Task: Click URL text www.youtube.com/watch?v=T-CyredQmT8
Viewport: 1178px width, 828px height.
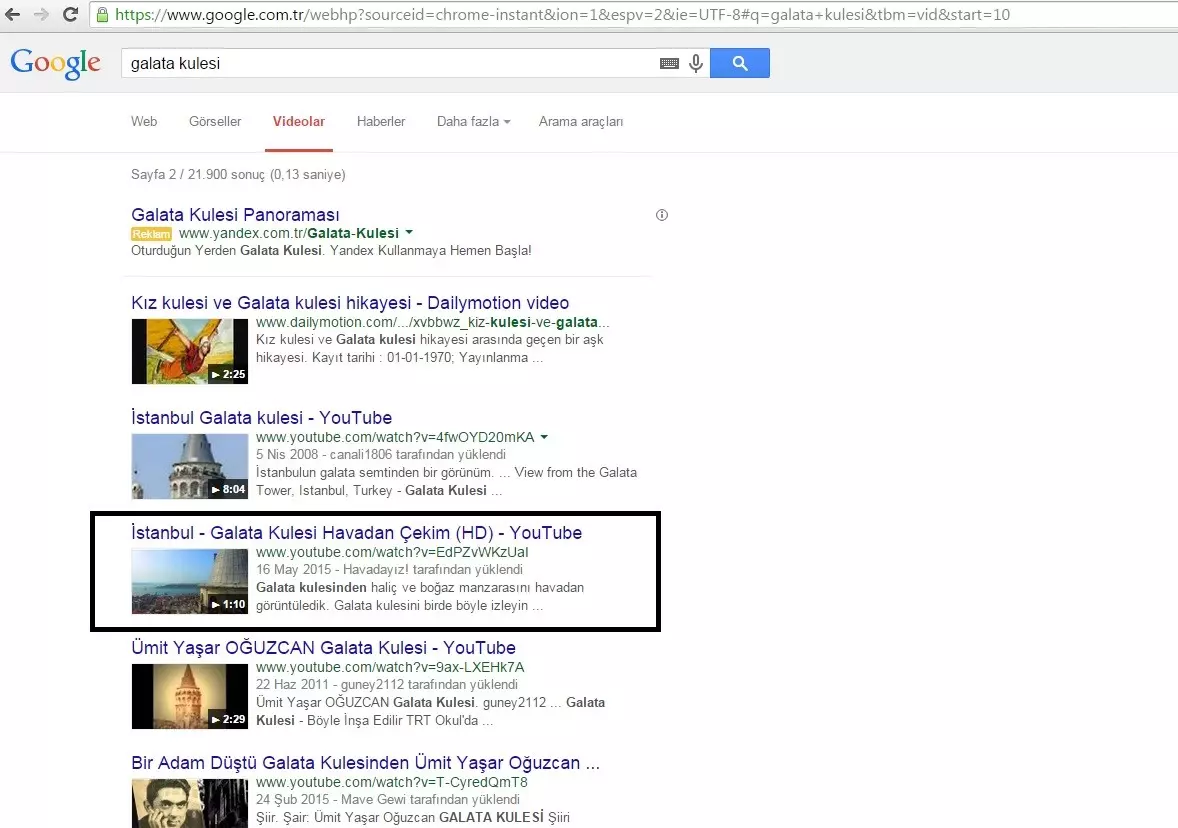Action: (391, 782)
